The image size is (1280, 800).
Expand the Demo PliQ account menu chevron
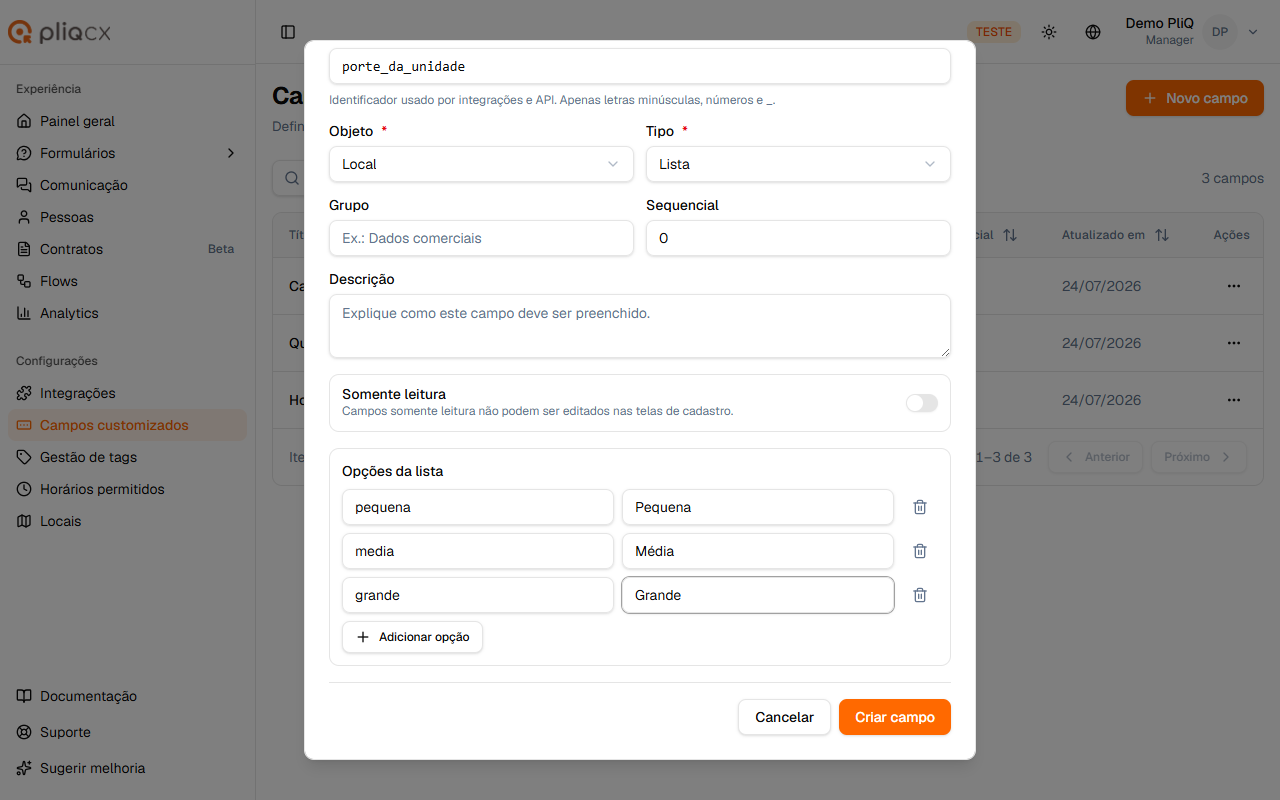[x=1253, y=32]
